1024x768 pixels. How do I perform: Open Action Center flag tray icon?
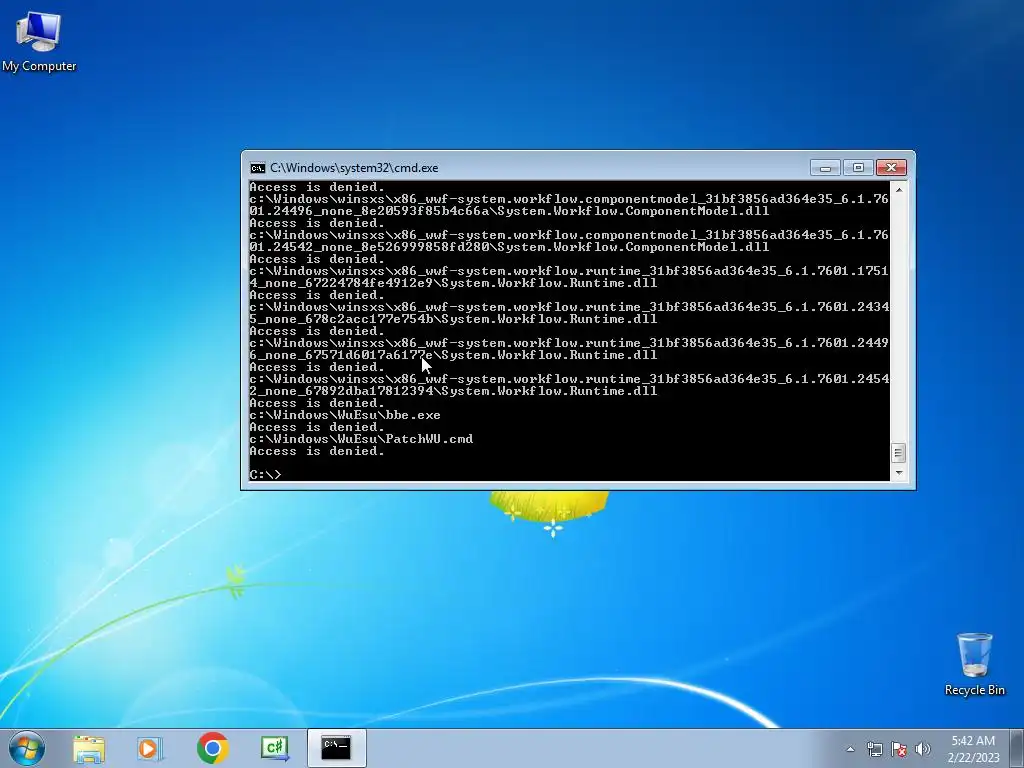point(899,749)
